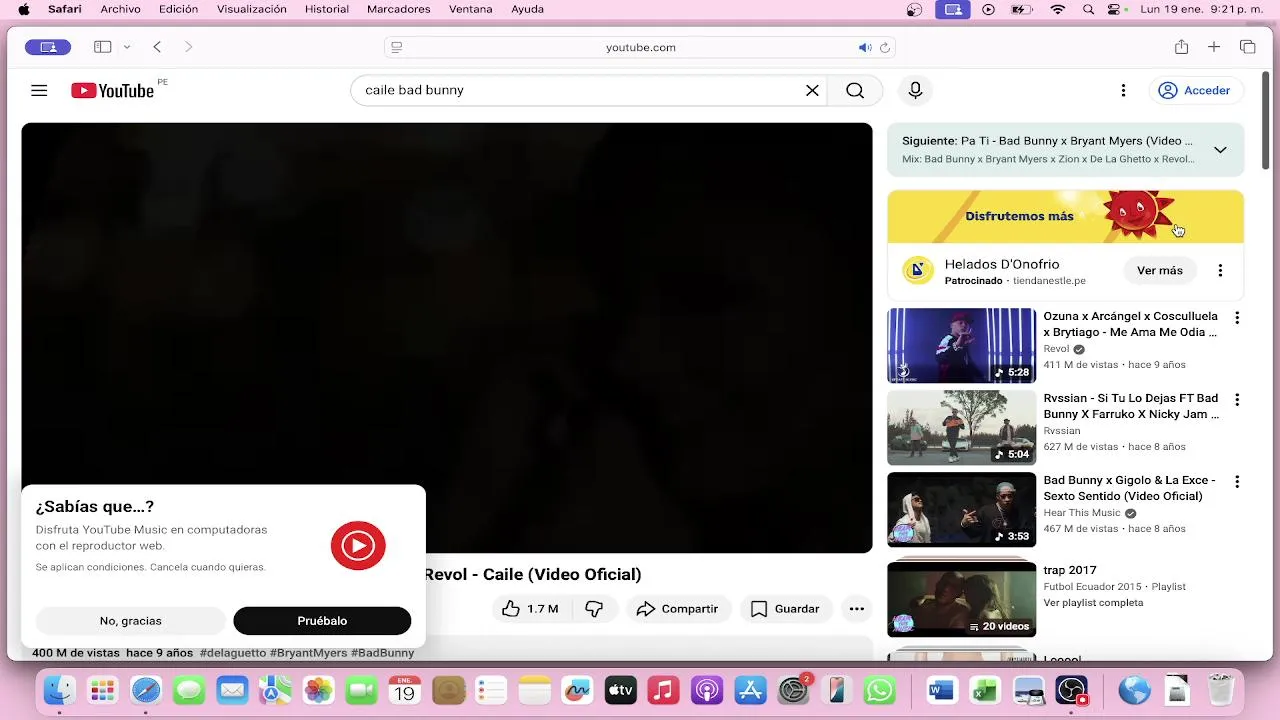The width and height of the screenshot is (1280, 720).
Task: Save video with the Guardar button
Action: pos(785,609)
